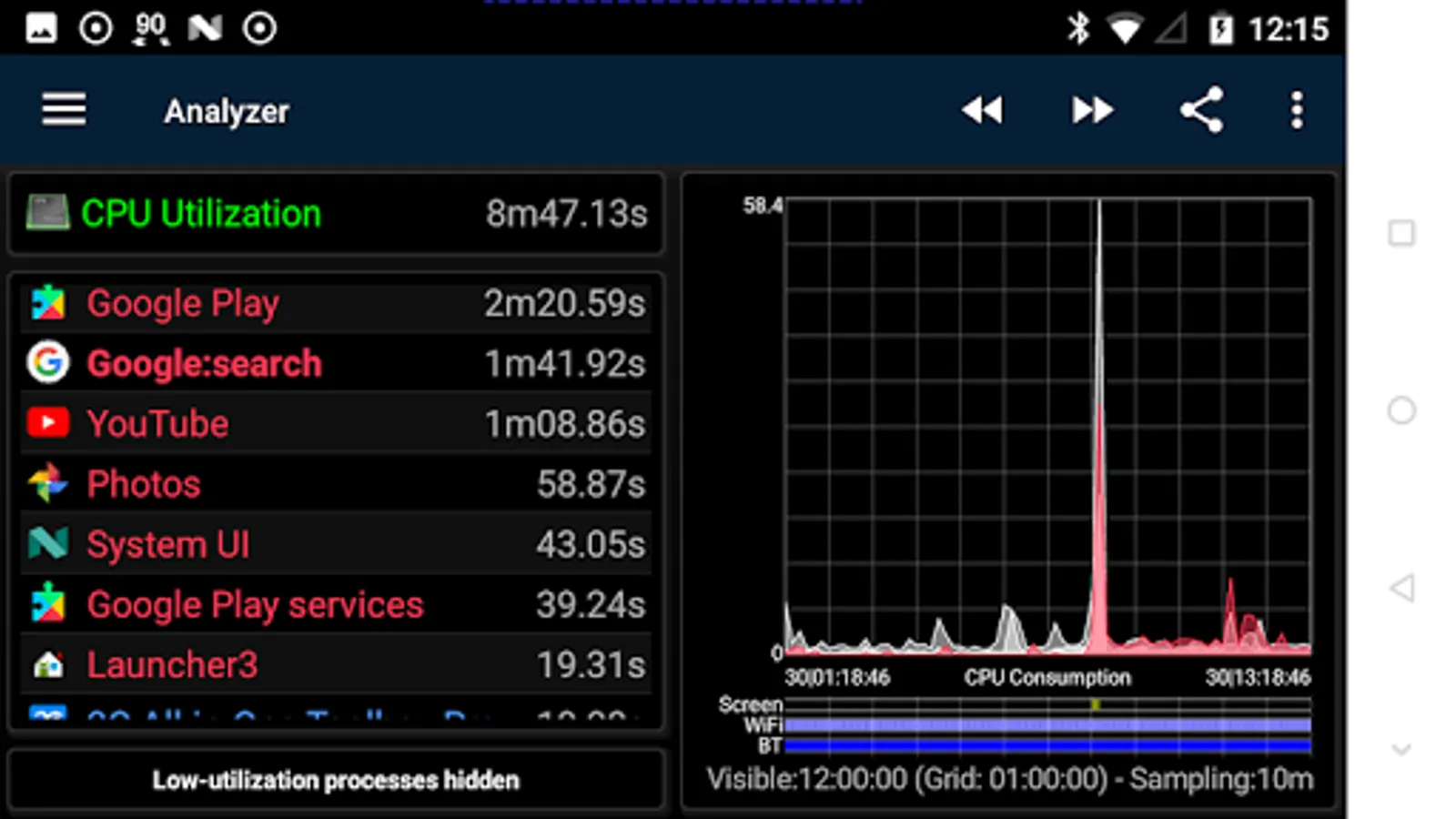Open the three-dot overflow menu
Image resolution: width=1456 pixels, height=819 pixels.
[1297, 110]
